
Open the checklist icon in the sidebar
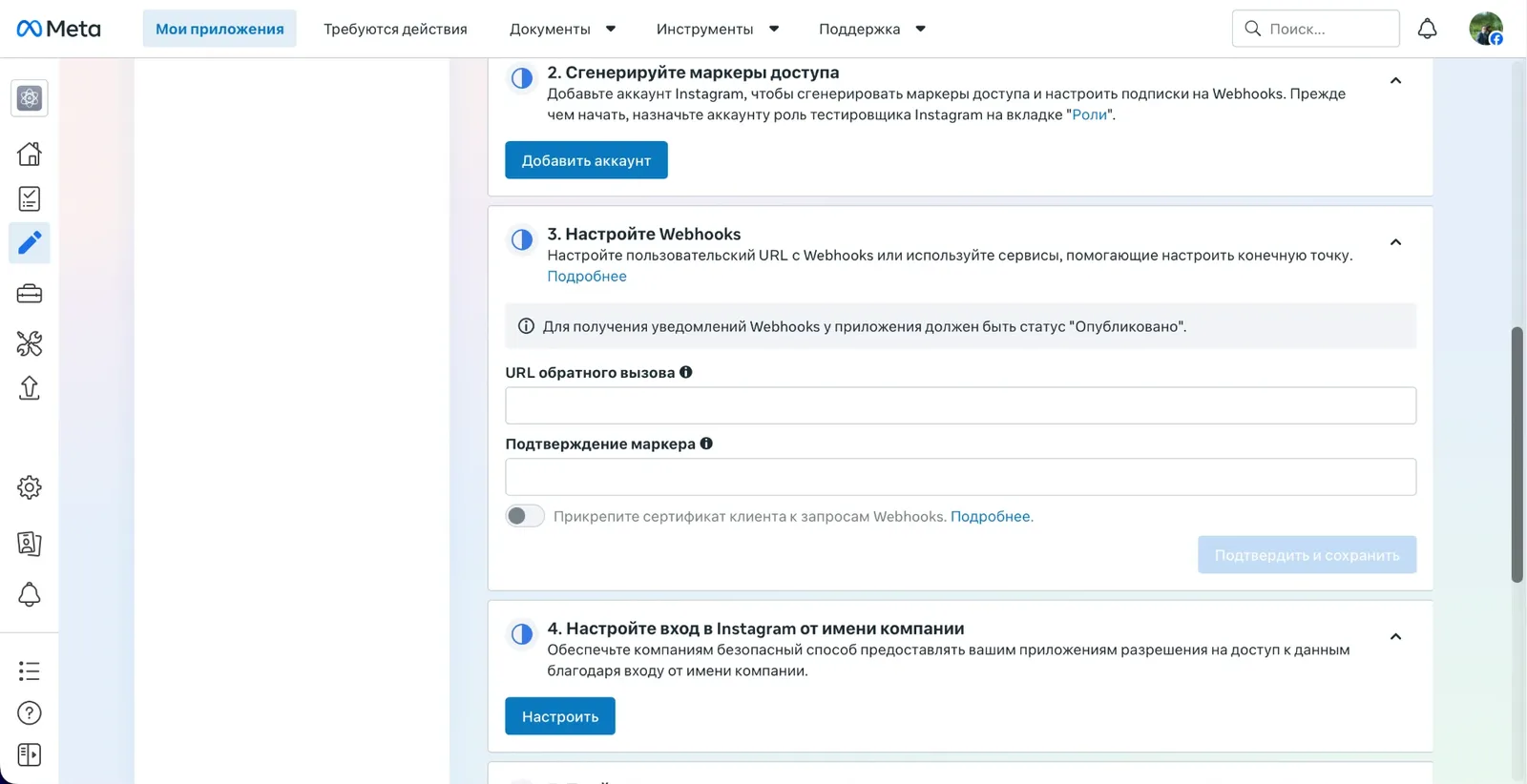(x=30, y=198)
